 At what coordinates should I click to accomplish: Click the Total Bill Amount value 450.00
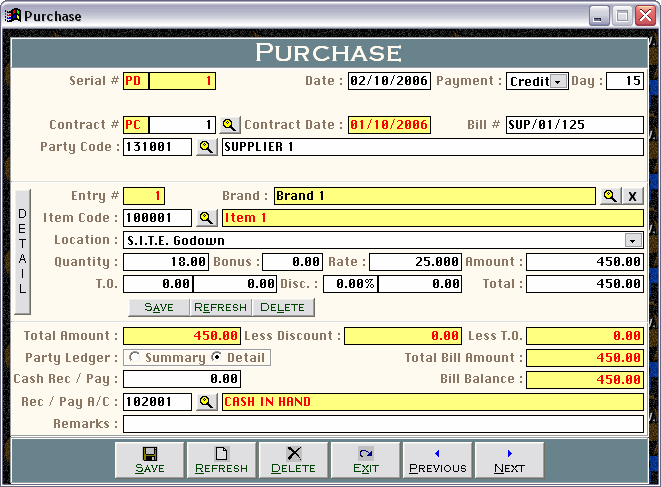click(585, 358)
